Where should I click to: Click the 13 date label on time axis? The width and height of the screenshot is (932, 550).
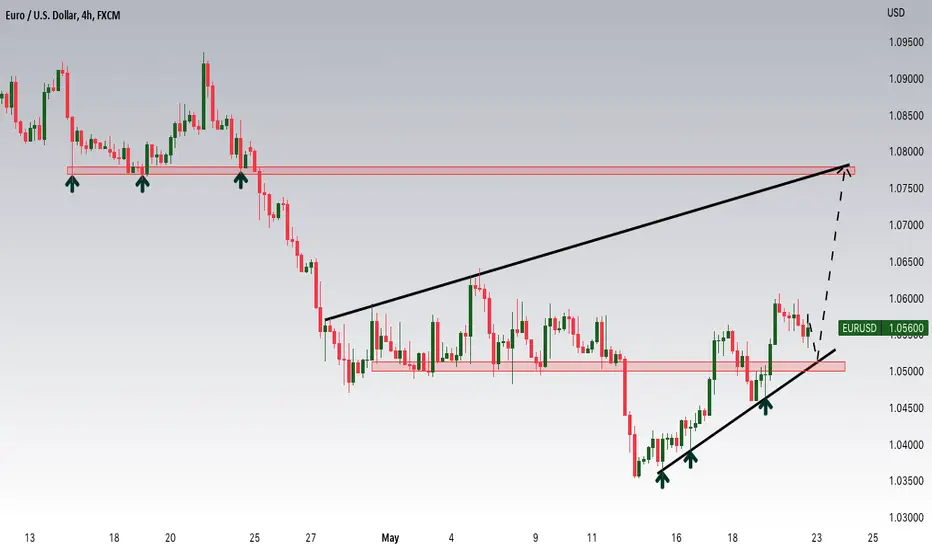coord(30,538)
